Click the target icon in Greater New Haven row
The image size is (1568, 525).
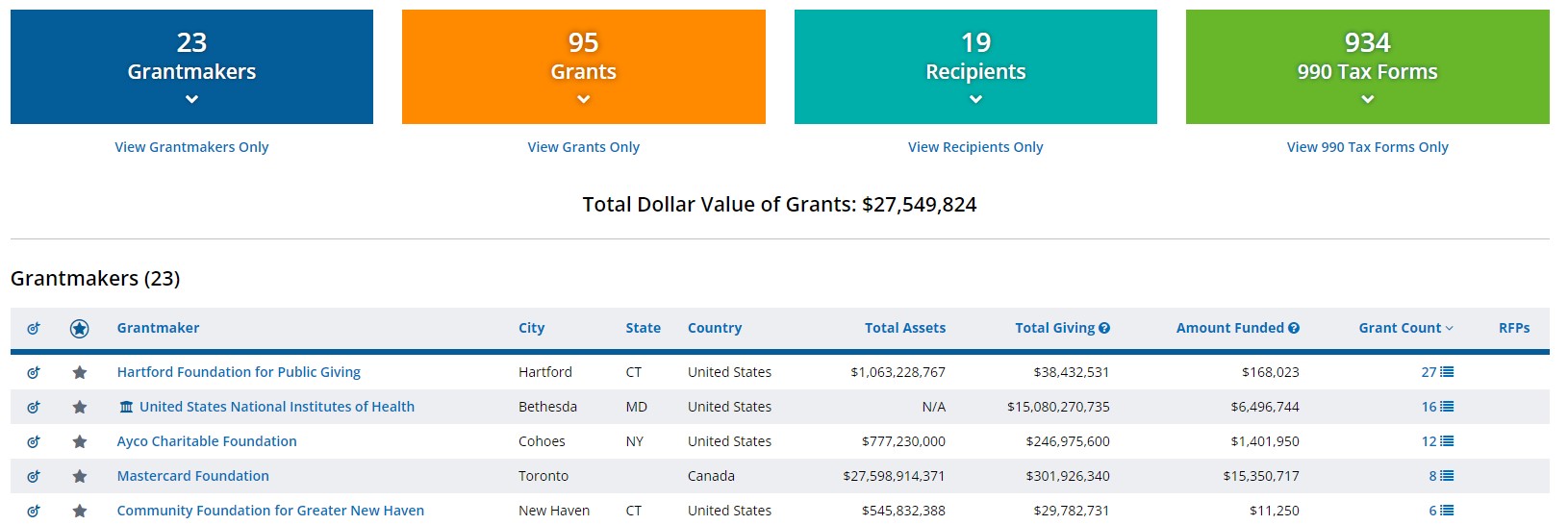coord(34,511)
